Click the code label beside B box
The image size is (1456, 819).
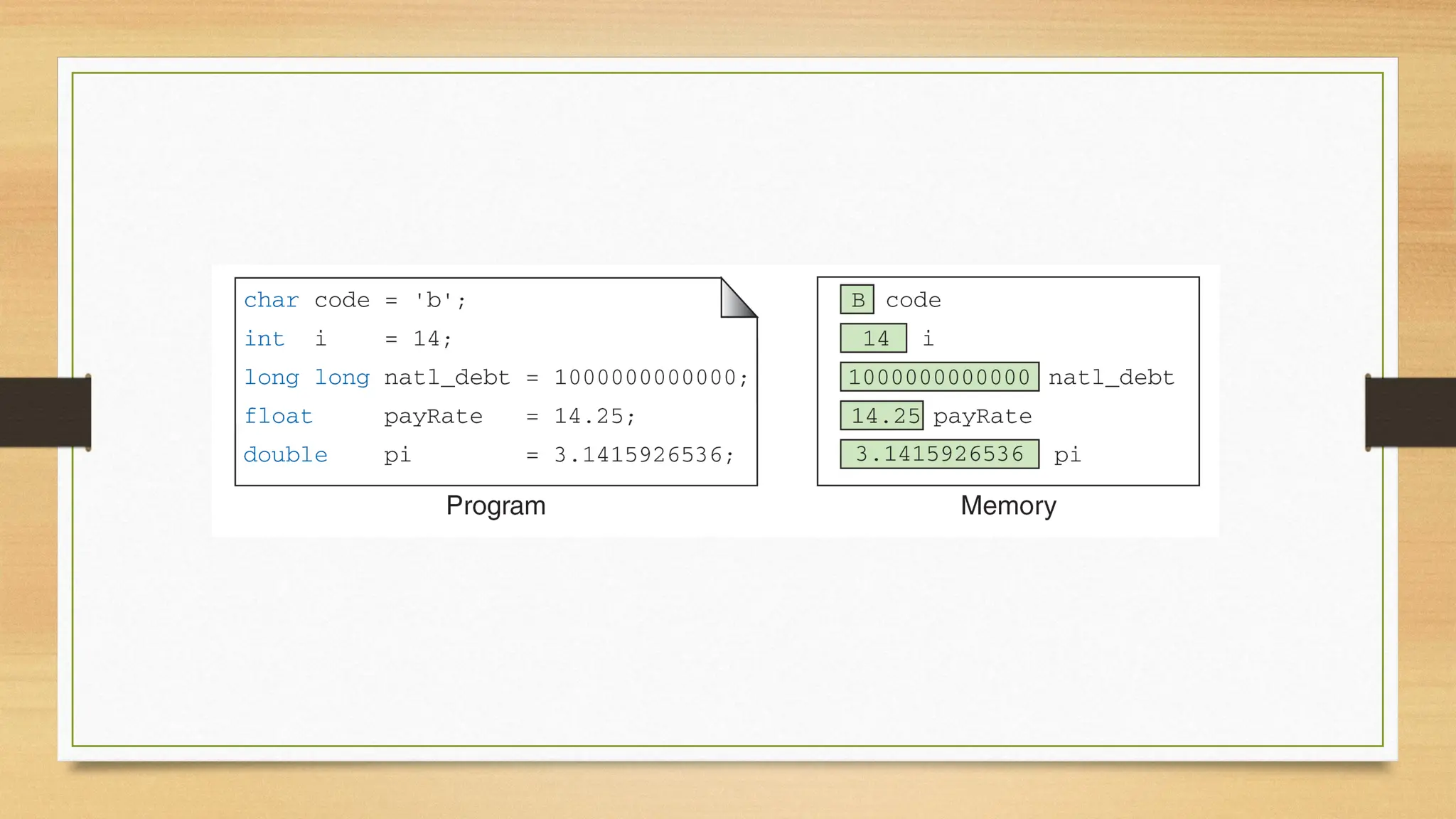click(913, 300)
